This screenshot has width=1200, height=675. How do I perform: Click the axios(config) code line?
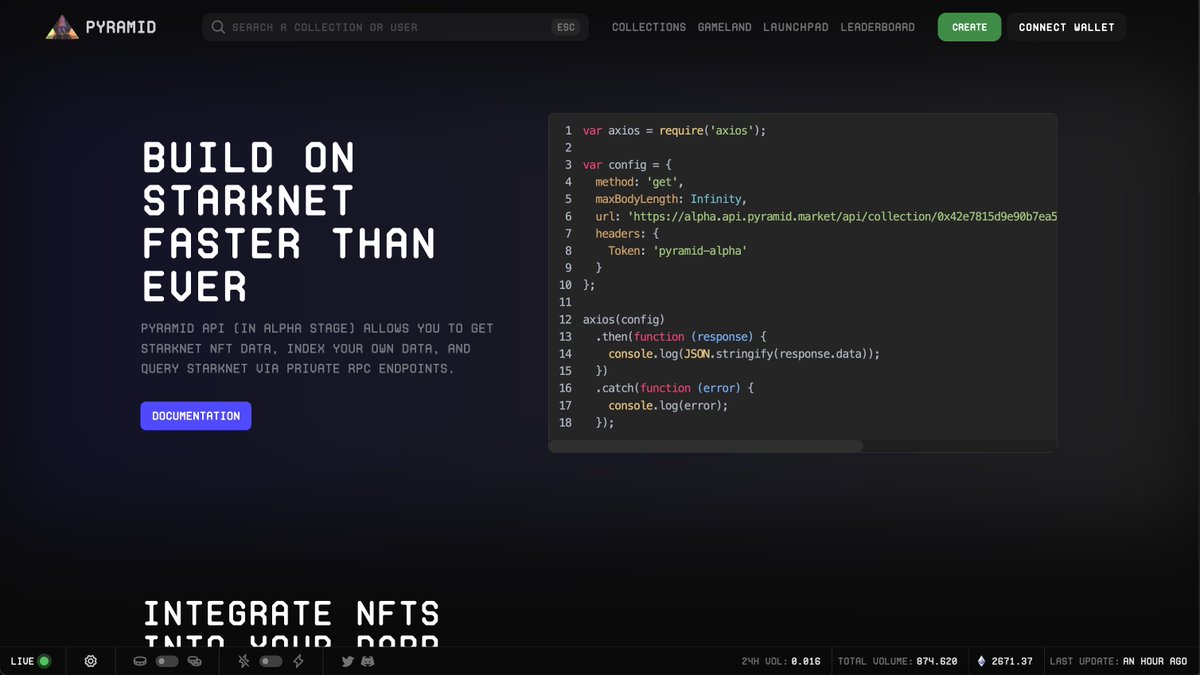pyautogui.click(x=624, y=320)
